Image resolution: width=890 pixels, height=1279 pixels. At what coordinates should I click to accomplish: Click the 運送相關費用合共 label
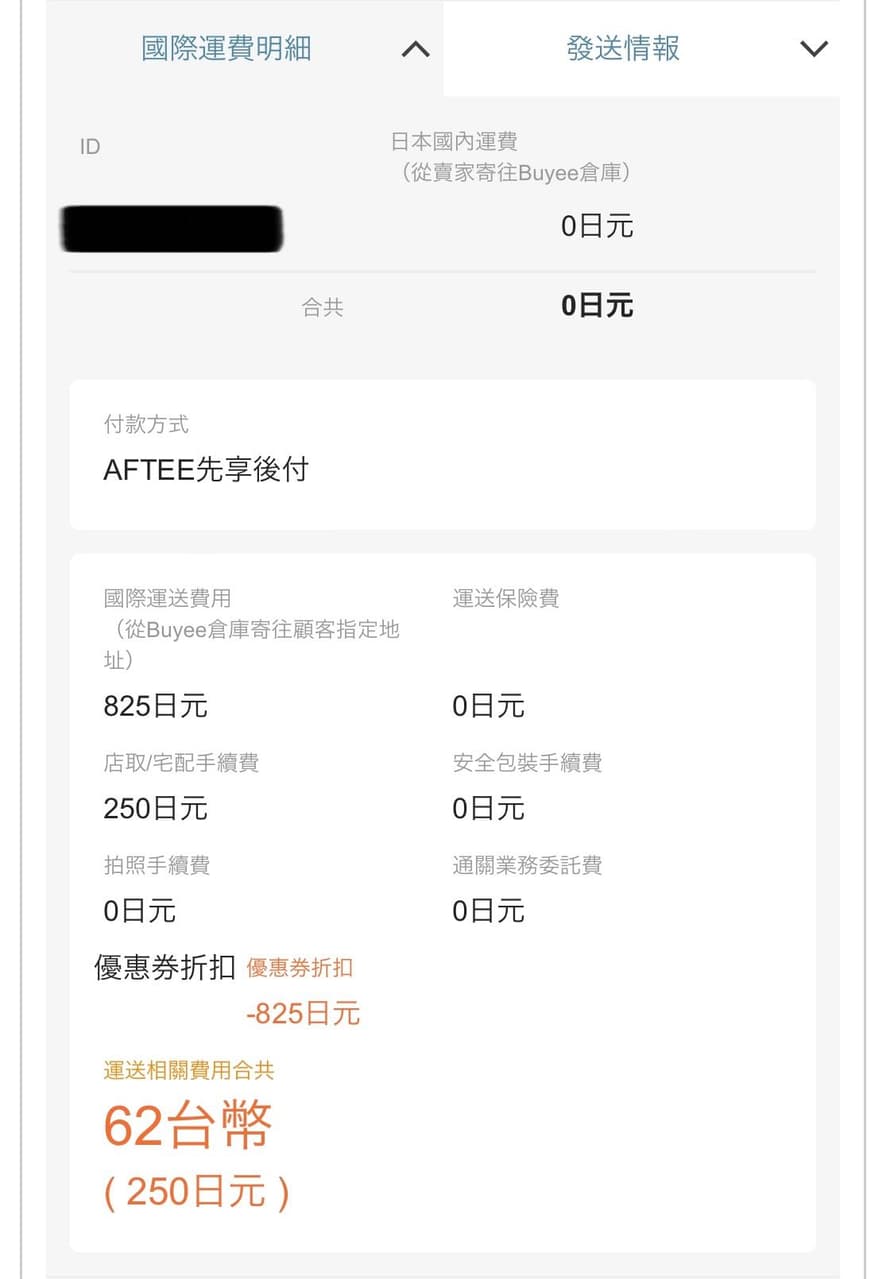(x=188, y=1070)
